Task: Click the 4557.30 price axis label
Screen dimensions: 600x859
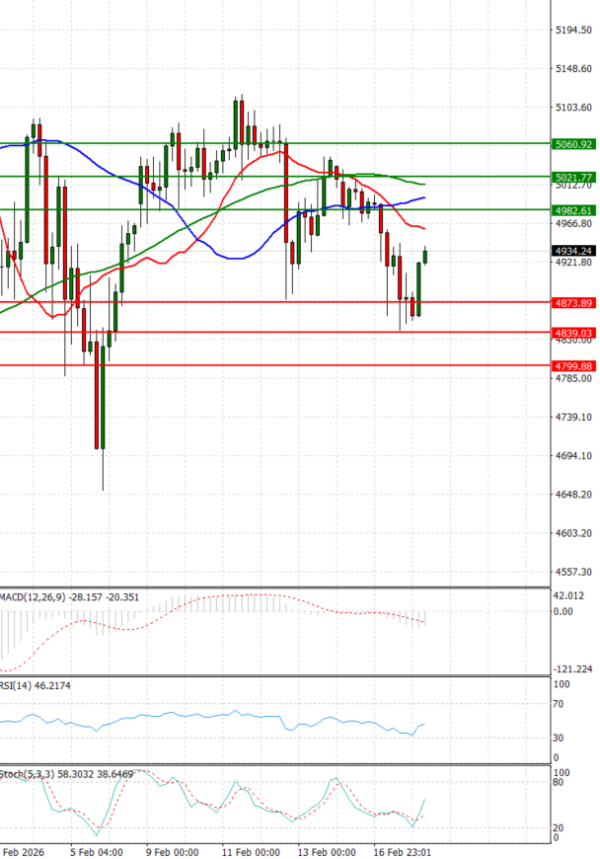Action: coord(574,572)
